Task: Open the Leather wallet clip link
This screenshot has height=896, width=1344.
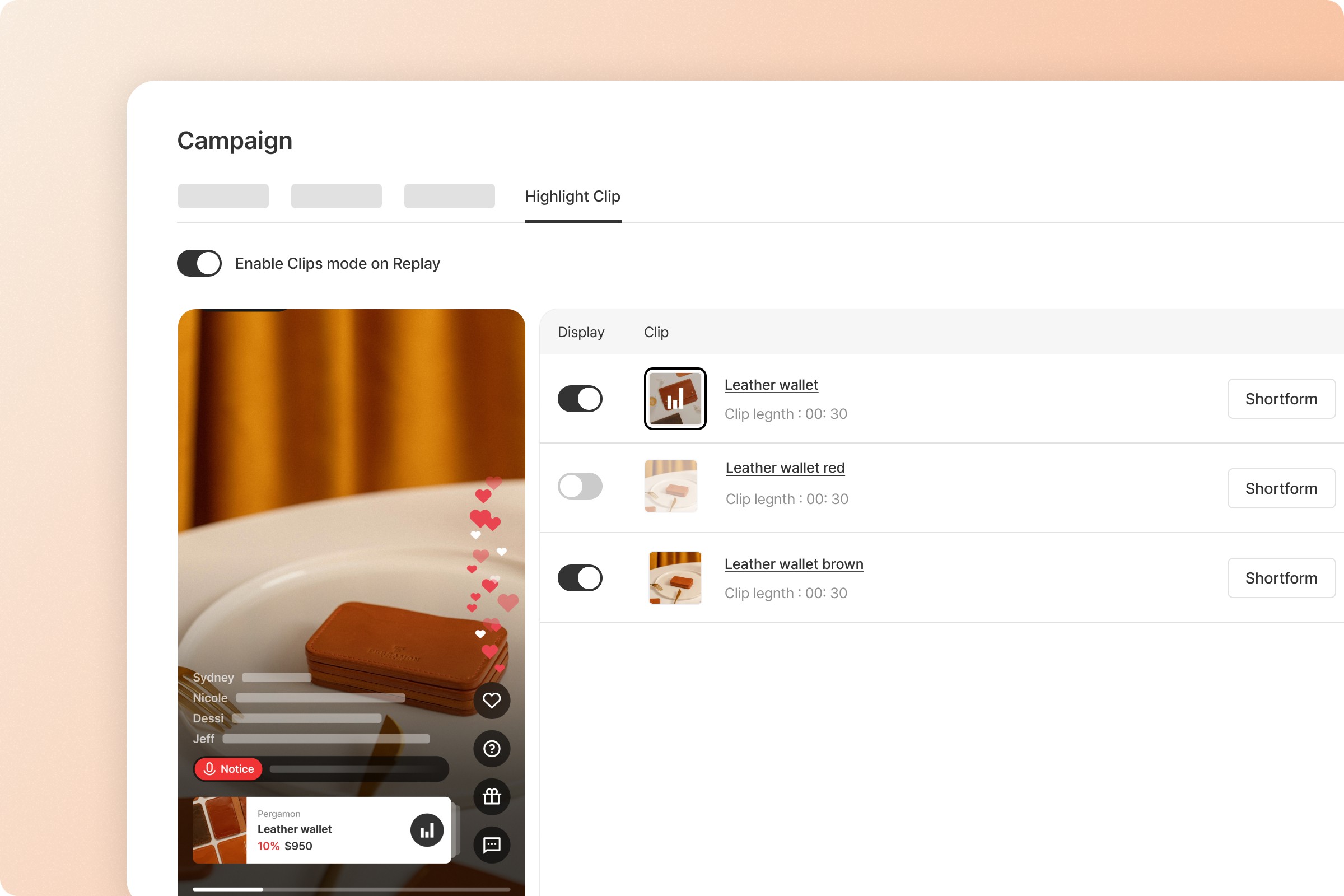Action: (771, 385)
